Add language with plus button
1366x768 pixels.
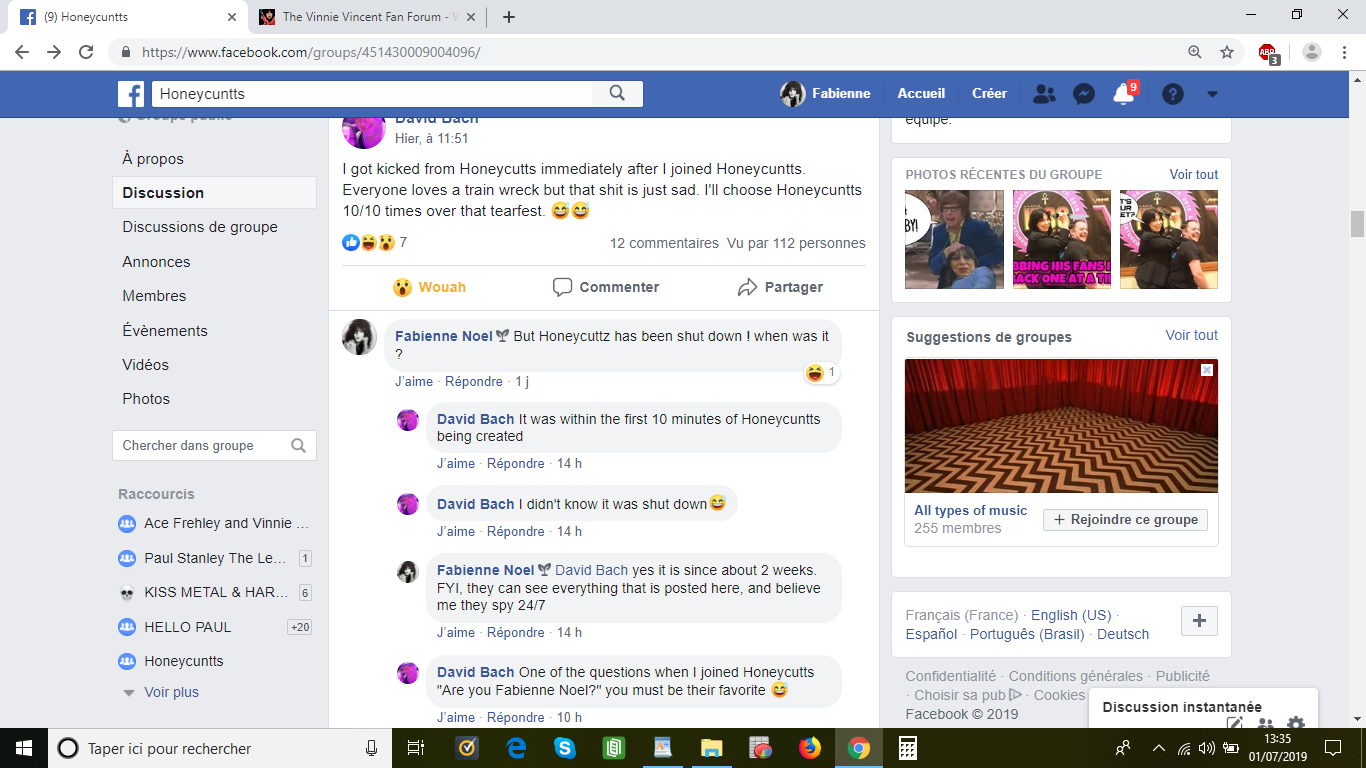(1199, 621)
